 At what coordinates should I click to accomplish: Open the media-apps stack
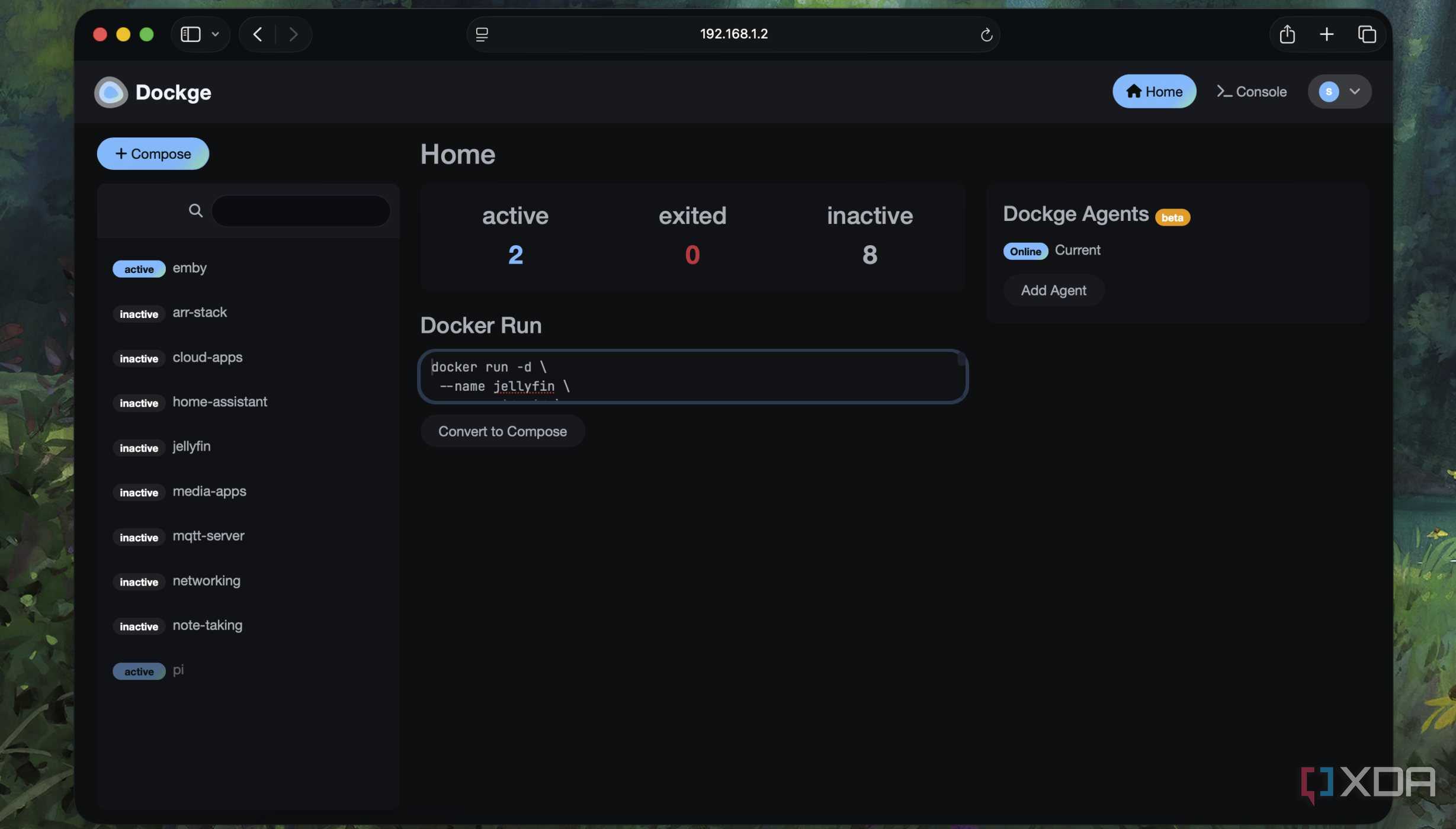248,491
